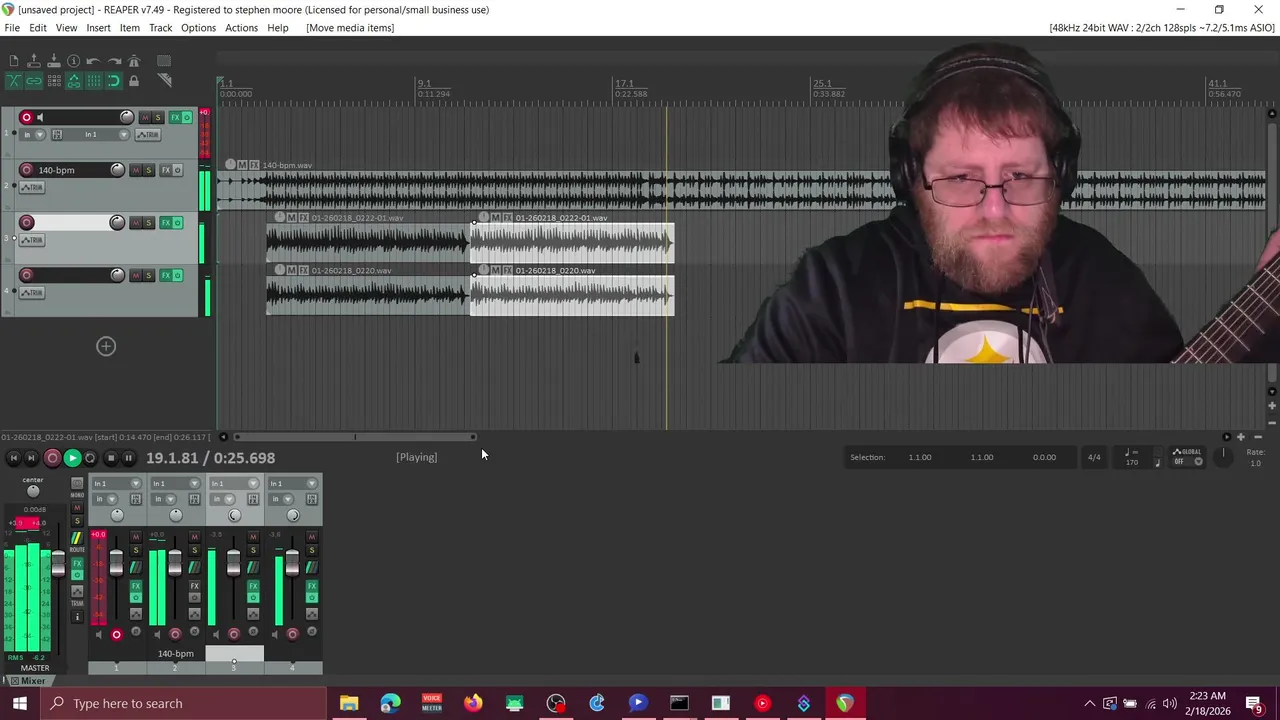Open mixer strip 4 'In 1' dropdown

tap(293, 484)
